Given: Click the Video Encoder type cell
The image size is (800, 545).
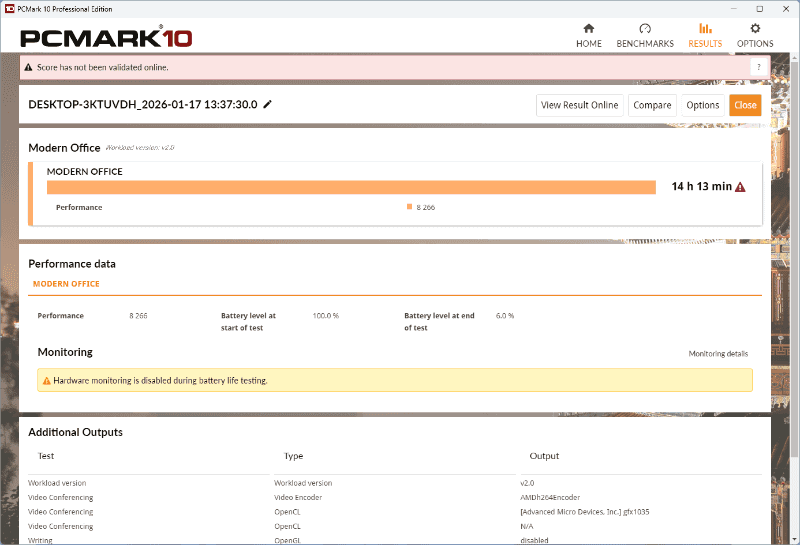Looking at the screenshot, I should click(x=298, y=497).
